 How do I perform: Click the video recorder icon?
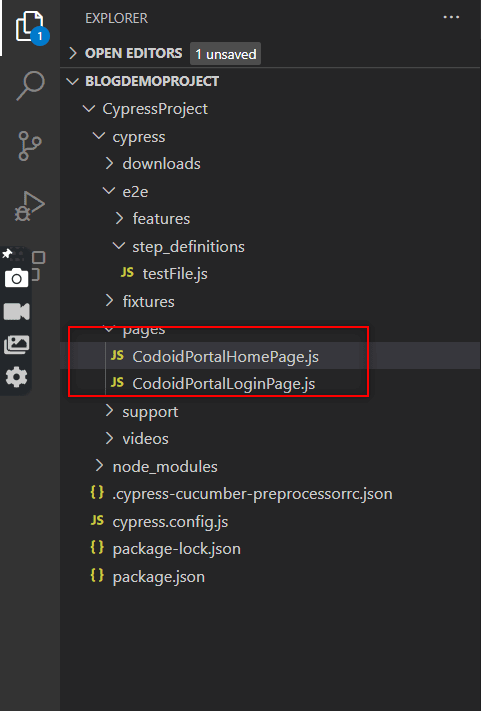click(16, 311)
